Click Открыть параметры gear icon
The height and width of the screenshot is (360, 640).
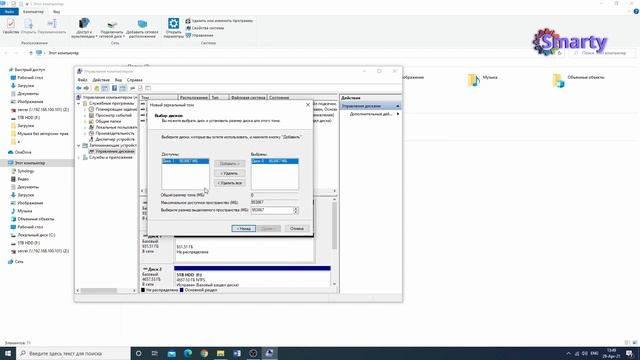point(173,28)
